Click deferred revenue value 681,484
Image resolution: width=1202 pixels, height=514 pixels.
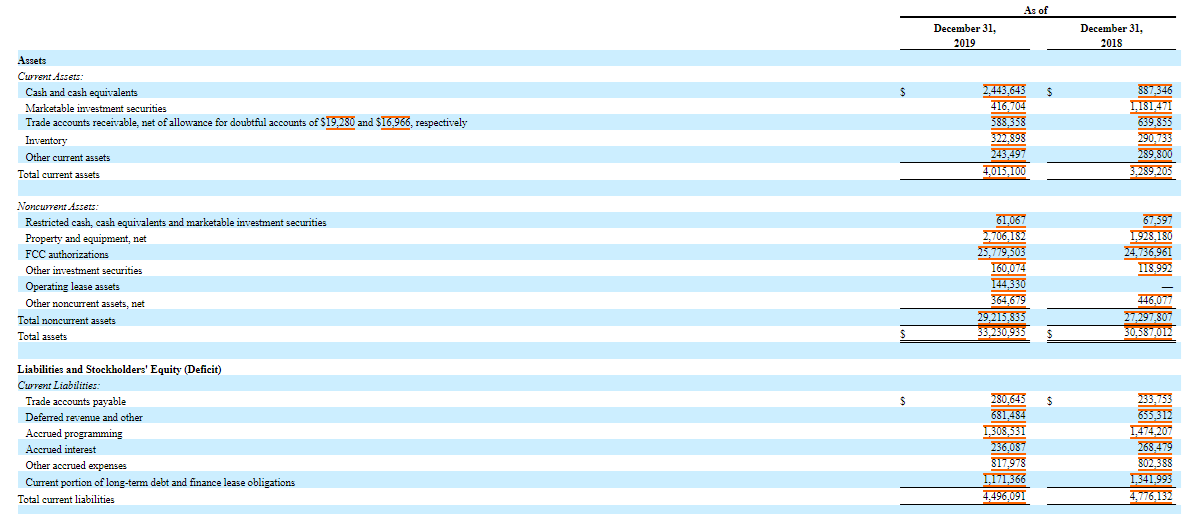1008,416
